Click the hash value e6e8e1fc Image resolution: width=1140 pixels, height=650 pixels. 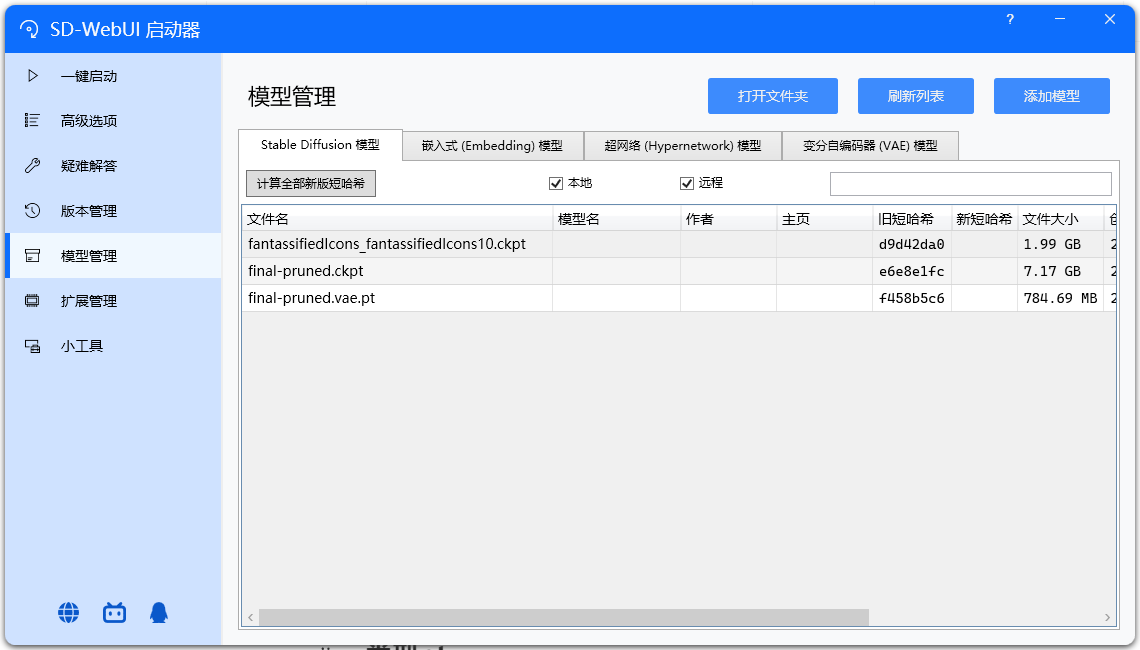[912, 271]
